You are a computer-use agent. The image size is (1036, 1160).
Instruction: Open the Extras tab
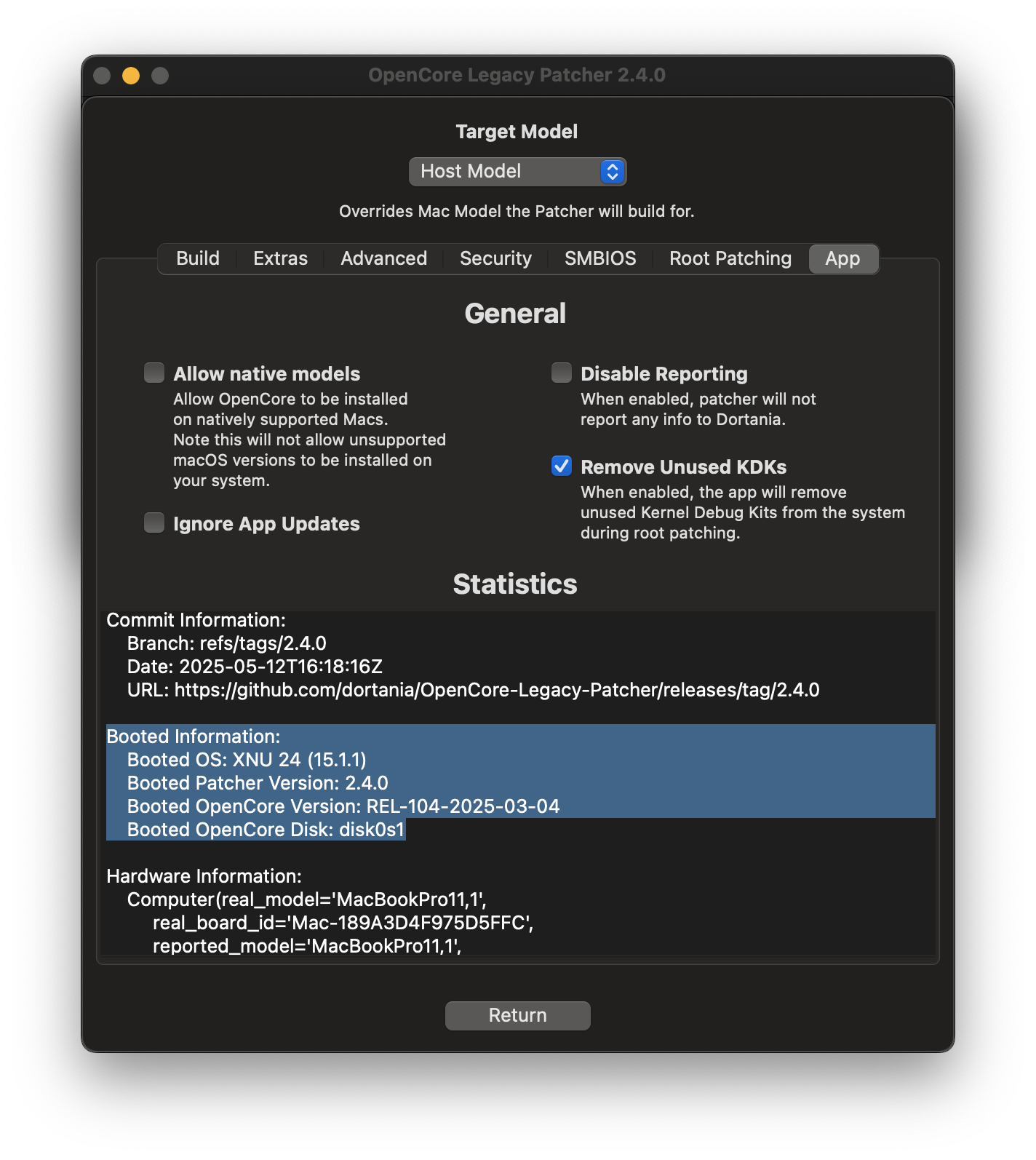click(280, 259)
